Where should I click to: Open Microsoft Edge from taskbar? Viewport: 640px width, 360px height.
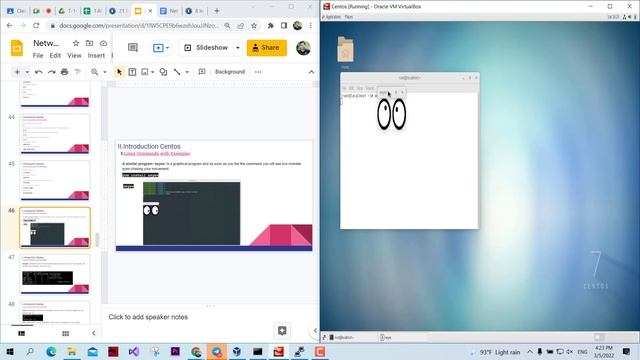coord(51,351)
